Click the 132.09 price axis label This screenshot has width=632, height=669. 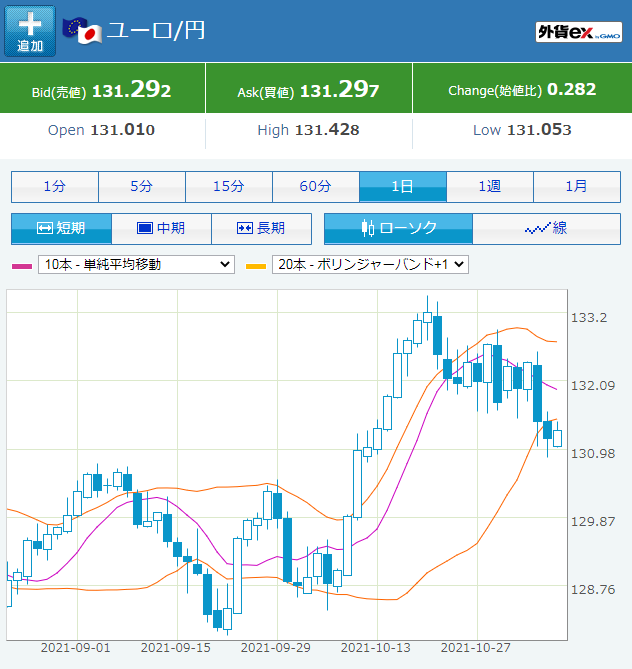(x=593, y=386)
